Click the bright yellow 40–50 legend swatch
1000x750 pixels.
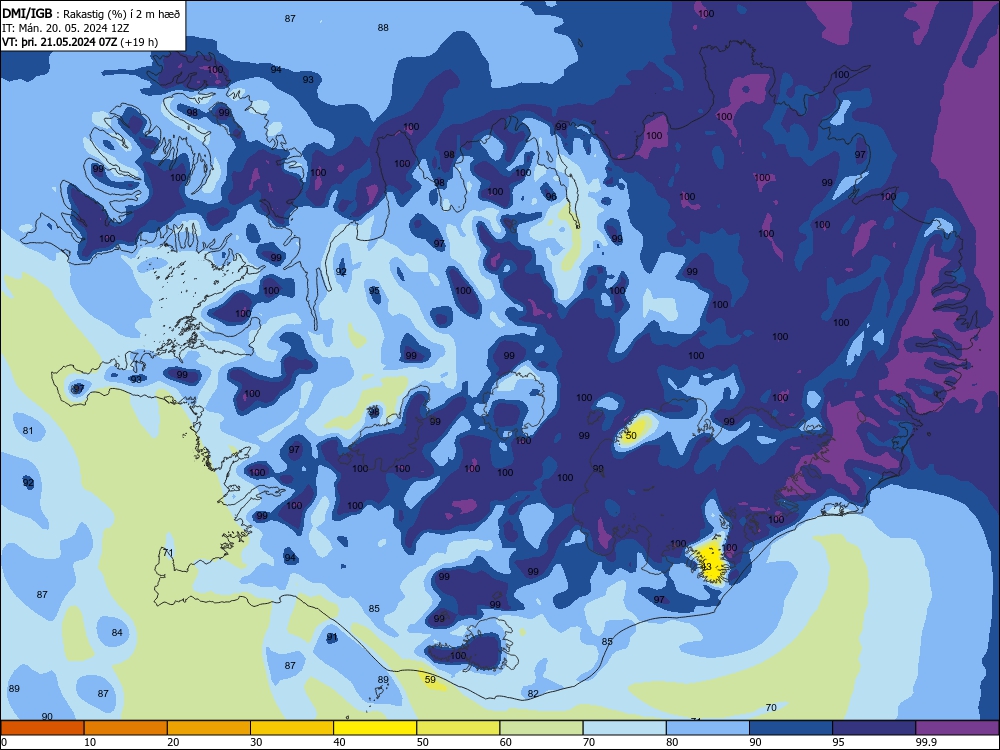[x=375, y=728]
